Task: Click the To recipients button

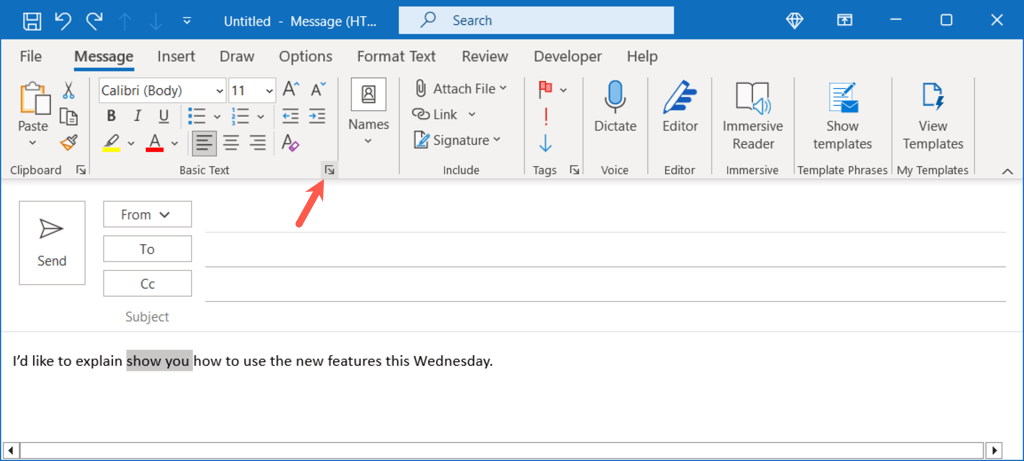Action: [148, 249]
